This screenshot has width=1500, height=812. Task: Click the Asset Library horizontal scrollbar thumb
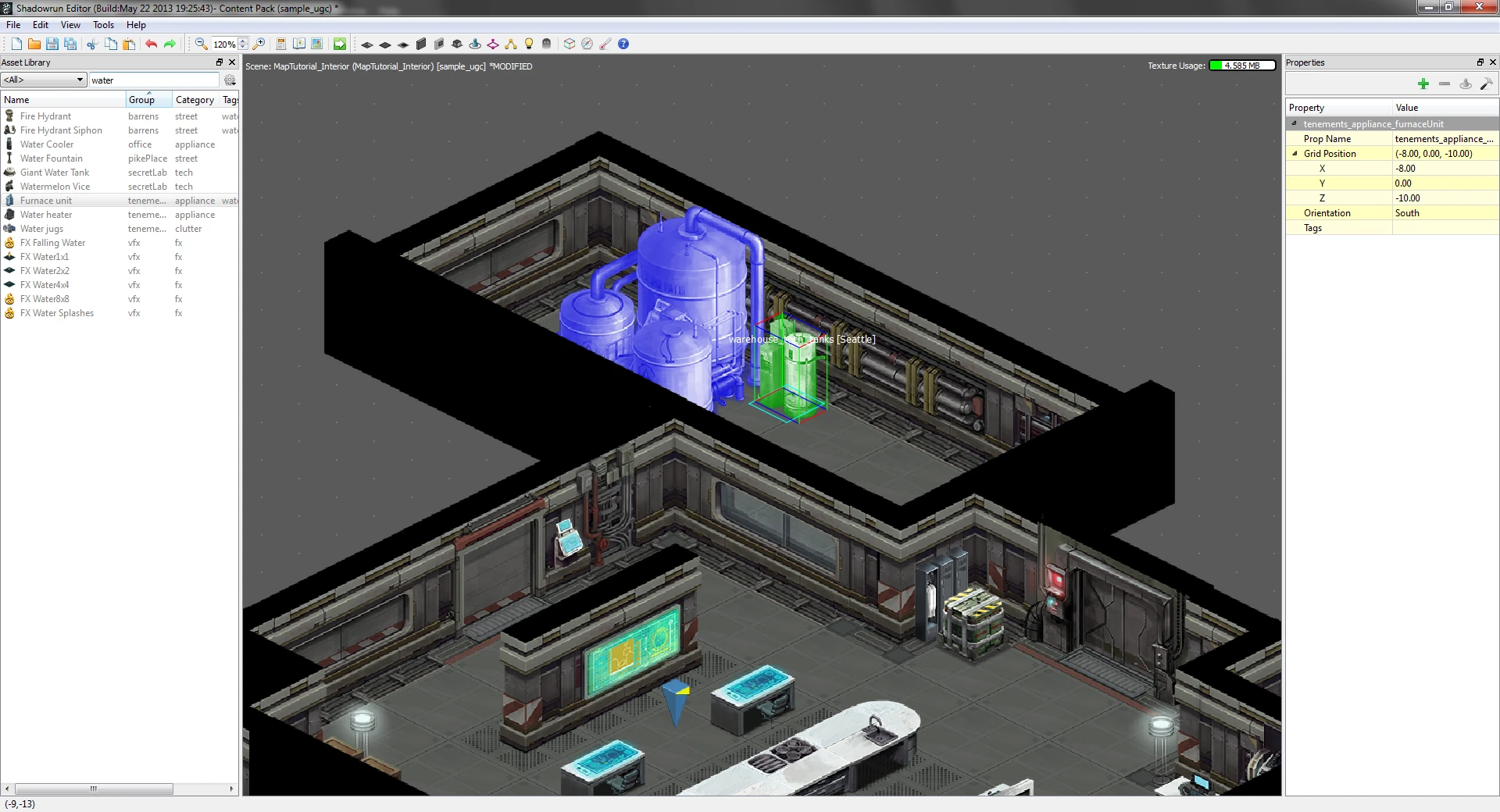coord(94,789)
